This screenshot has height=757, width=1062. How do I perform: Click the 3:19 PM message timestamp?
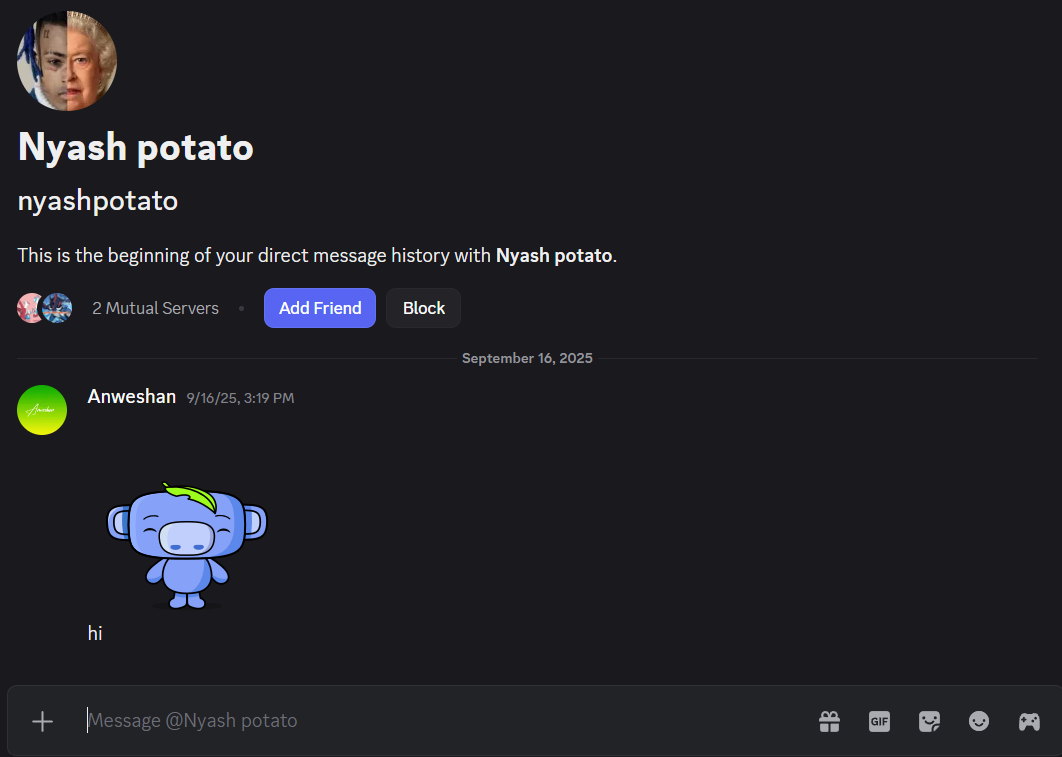point(240,398)
